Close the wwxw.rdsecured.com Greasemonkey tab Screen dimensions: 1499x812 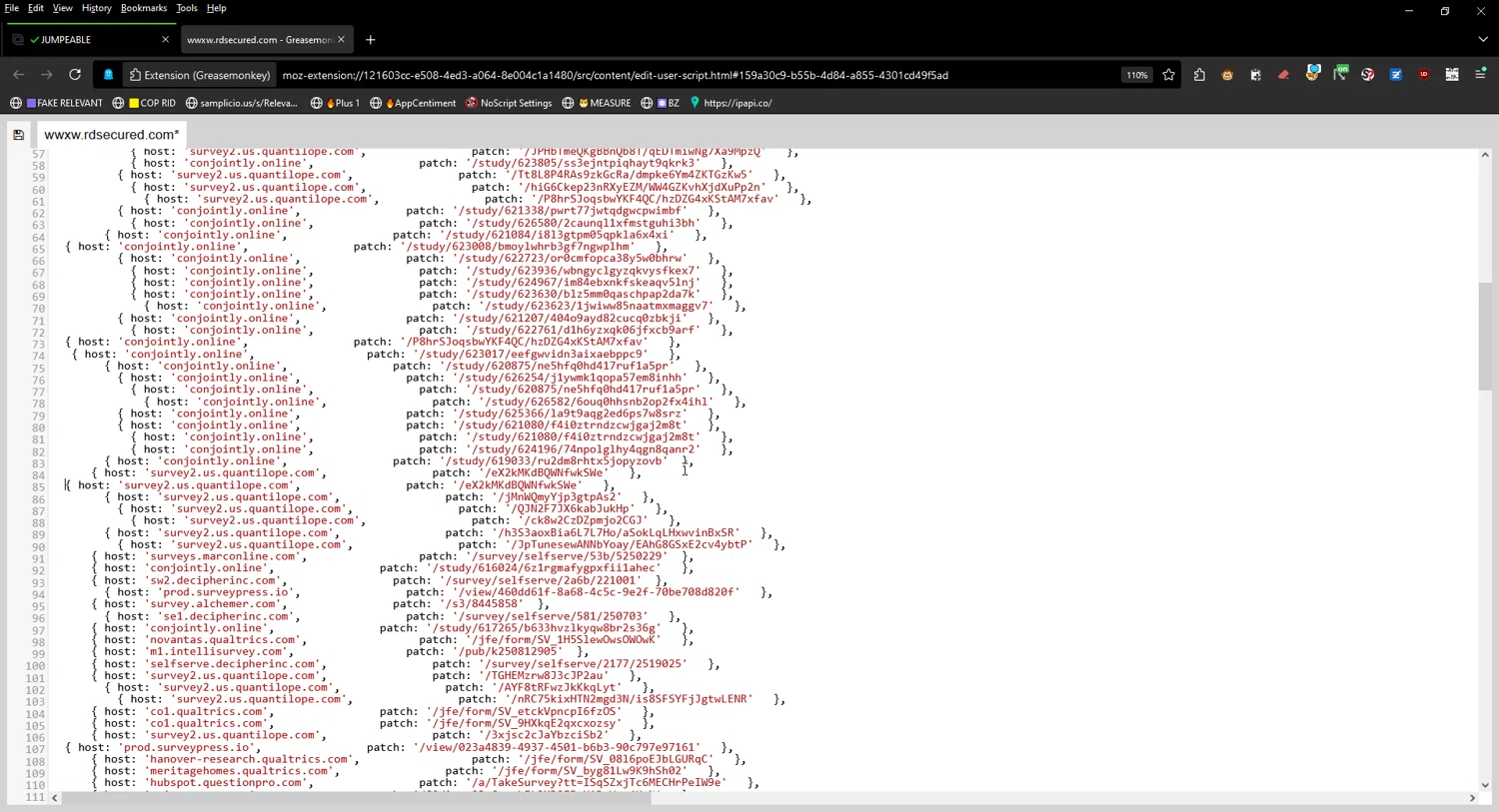[341, 40]
